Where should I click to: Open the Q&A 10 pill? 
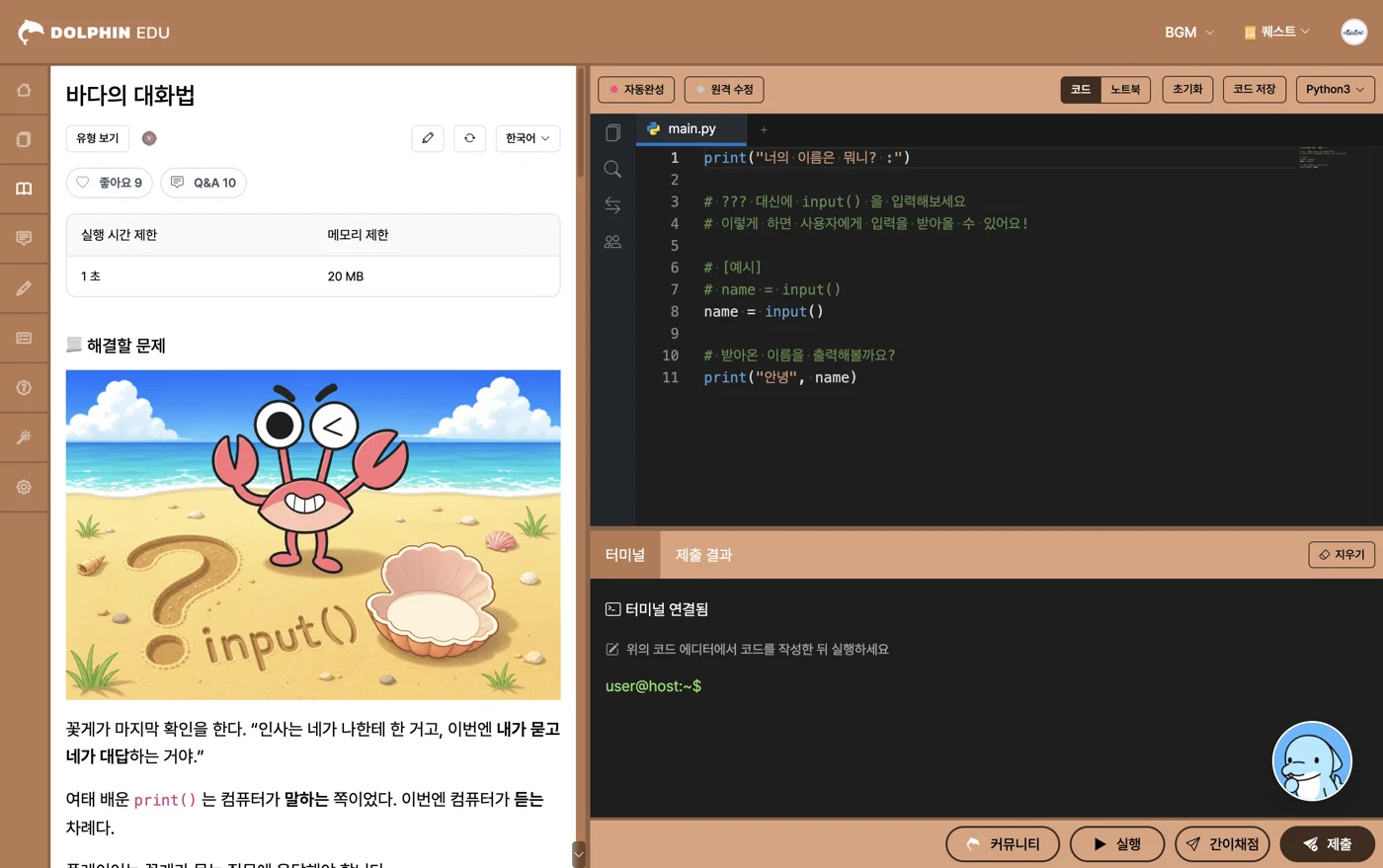[x=203, y=183]
